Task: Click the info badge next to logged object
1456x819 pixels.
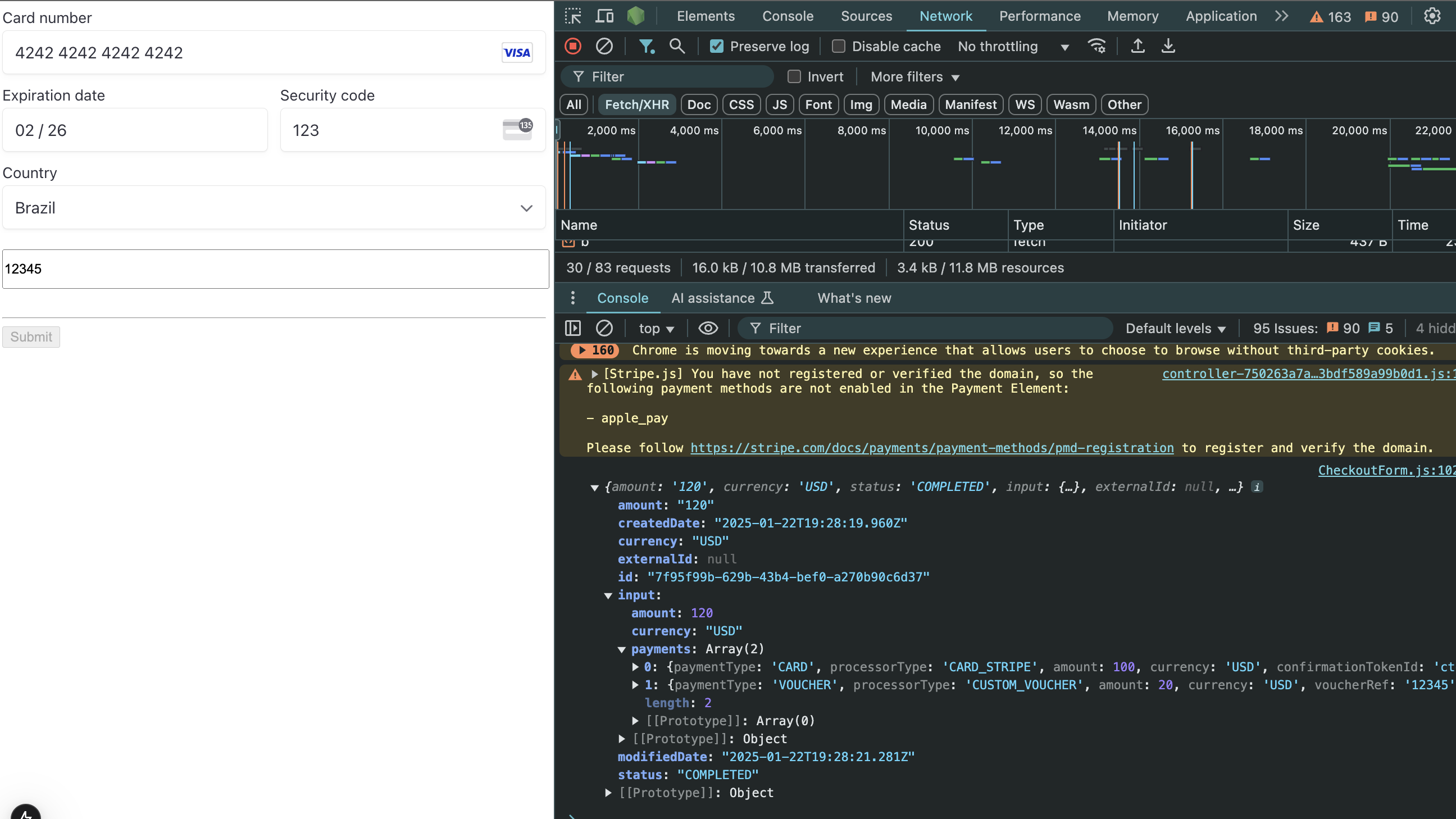Action: 1257,487
